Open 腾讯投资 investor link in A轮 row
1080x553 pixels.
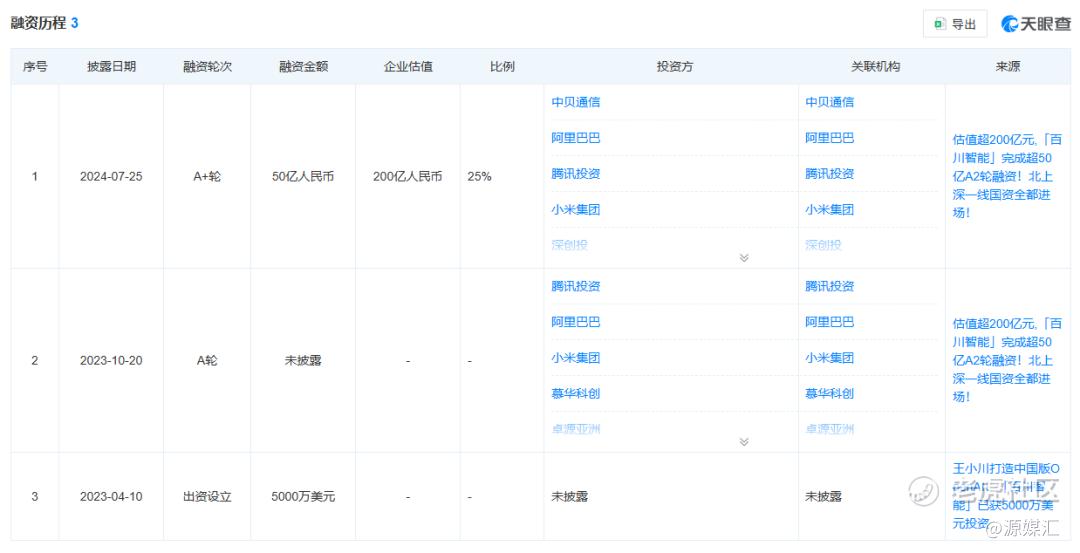(576, 286)
